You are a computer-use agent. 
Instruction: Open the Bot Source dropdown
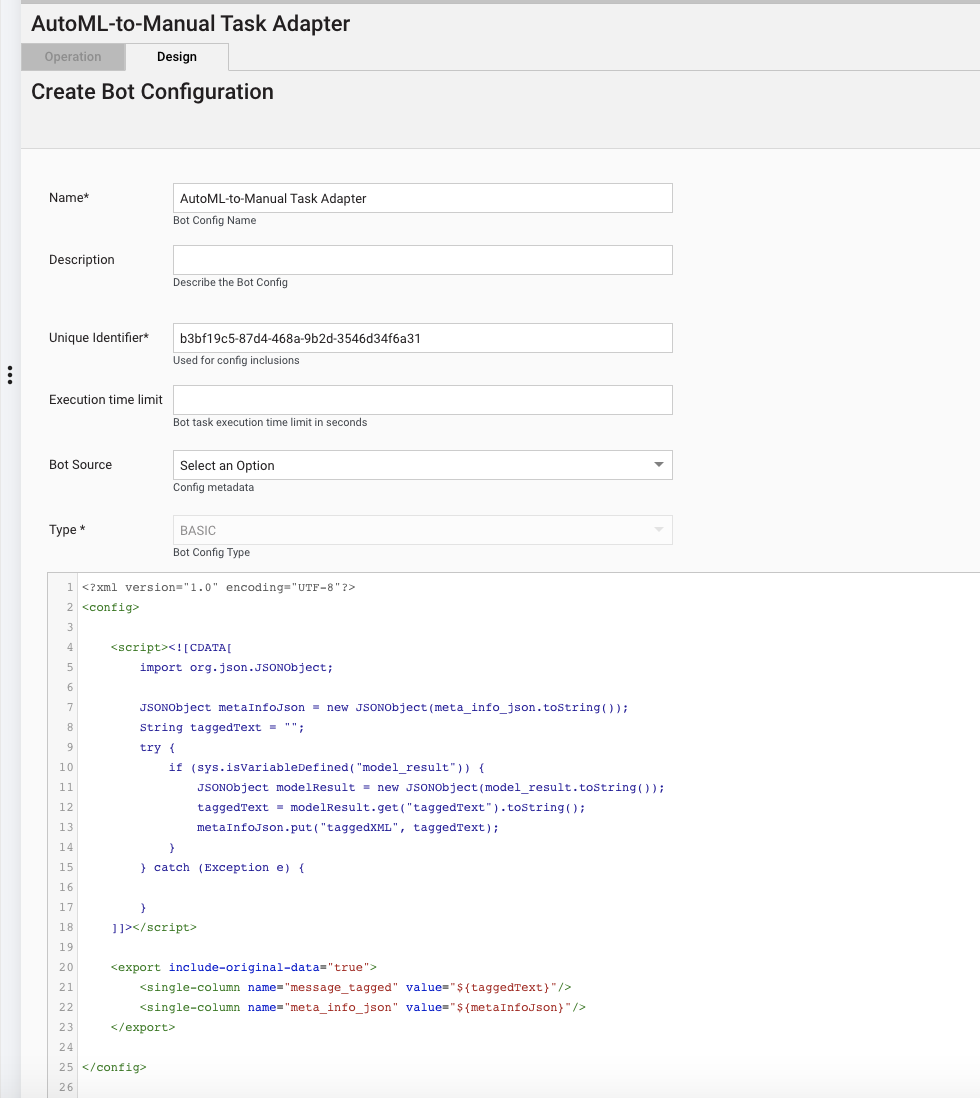tap(422, 465)
